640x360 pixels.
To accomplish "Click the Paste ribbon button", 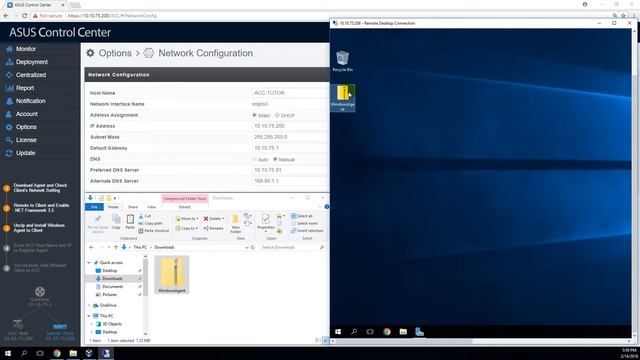I will (x=130, y=222).
